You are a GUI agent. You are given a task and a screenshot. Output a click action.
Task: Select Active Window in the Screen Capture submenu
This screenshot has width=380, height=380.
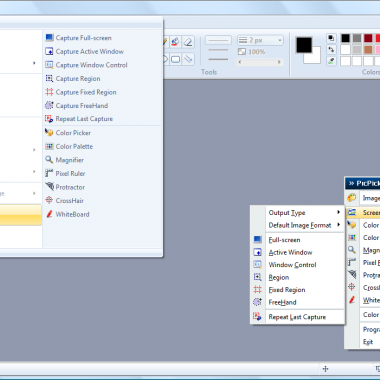[x=297, y=252]
